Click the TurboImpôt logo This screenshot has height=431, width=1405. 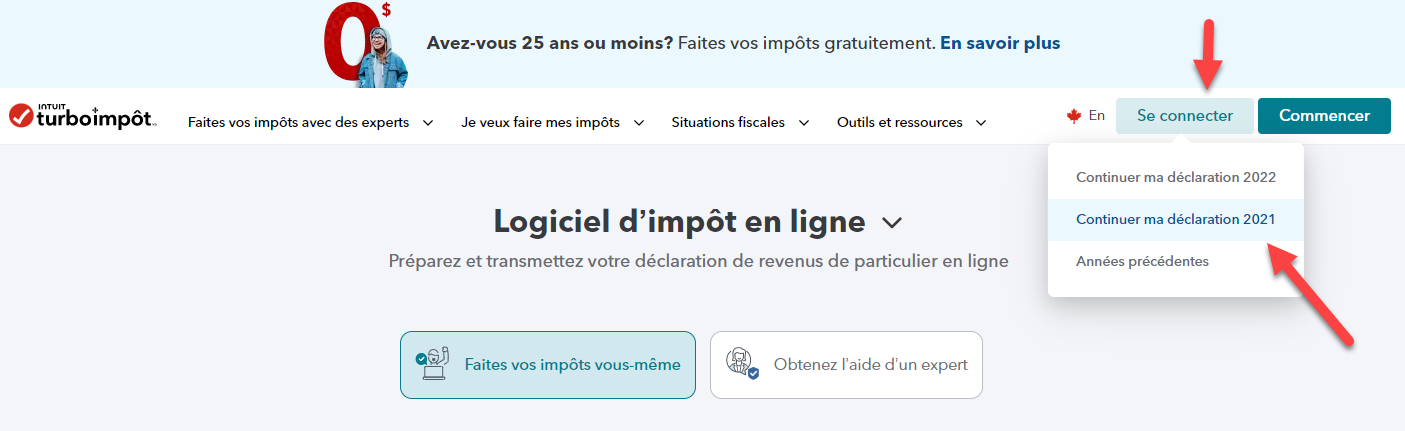point(81,116)
